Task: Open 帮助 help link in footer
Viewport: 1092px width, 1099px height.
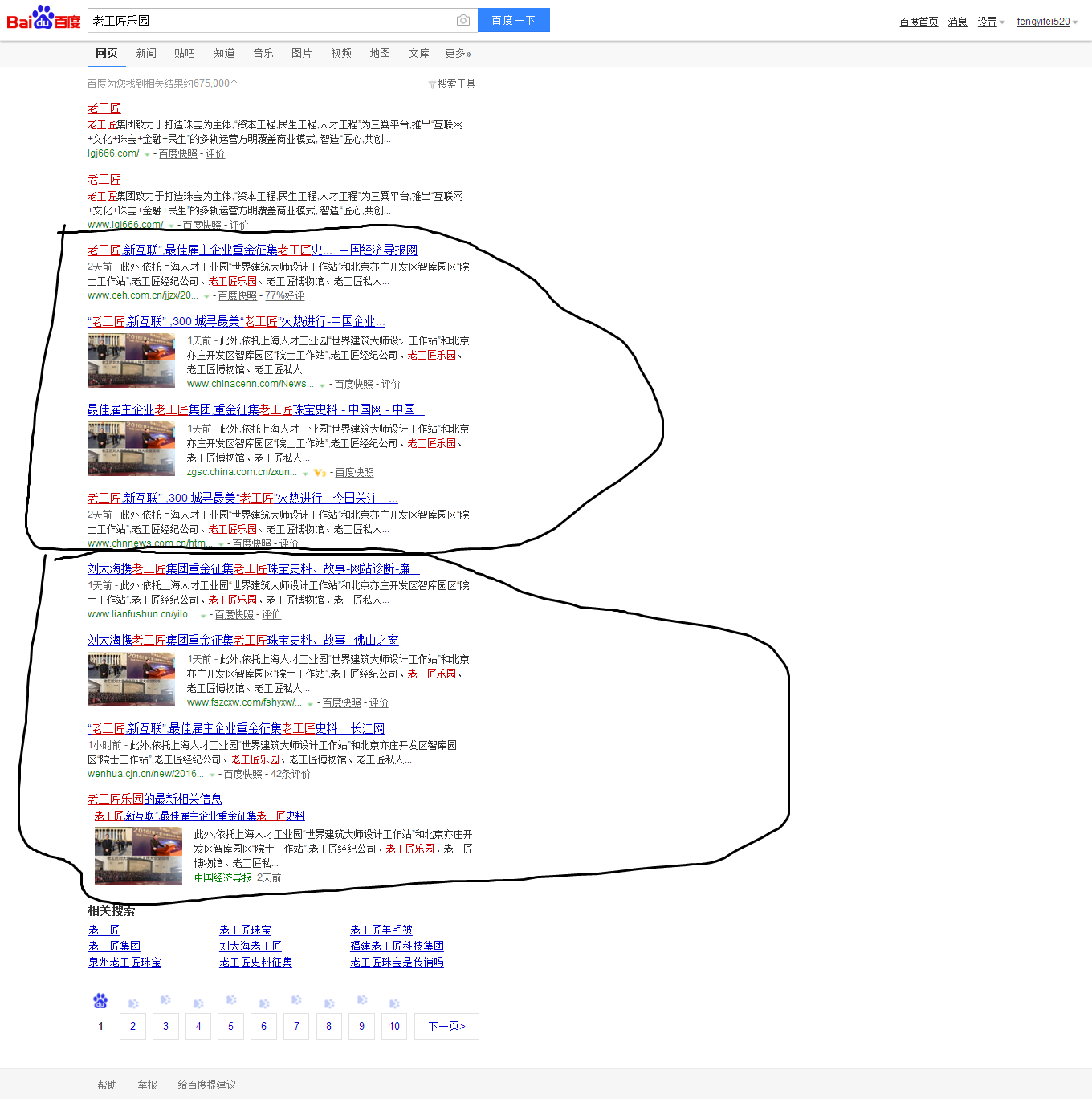Action: (107, 1085)
